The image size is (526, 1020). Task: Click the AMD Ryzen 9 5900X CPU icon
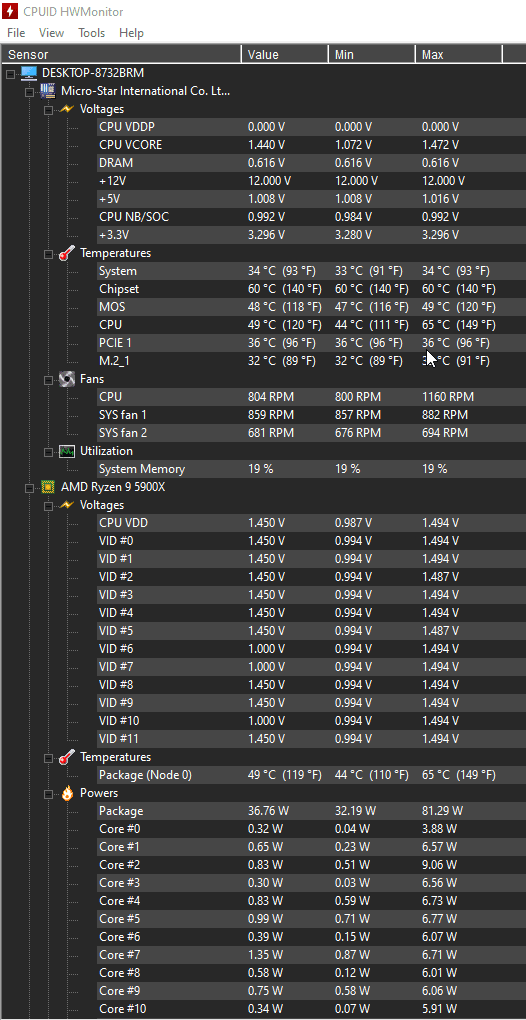pyautogui.click(x=47, y=487)
